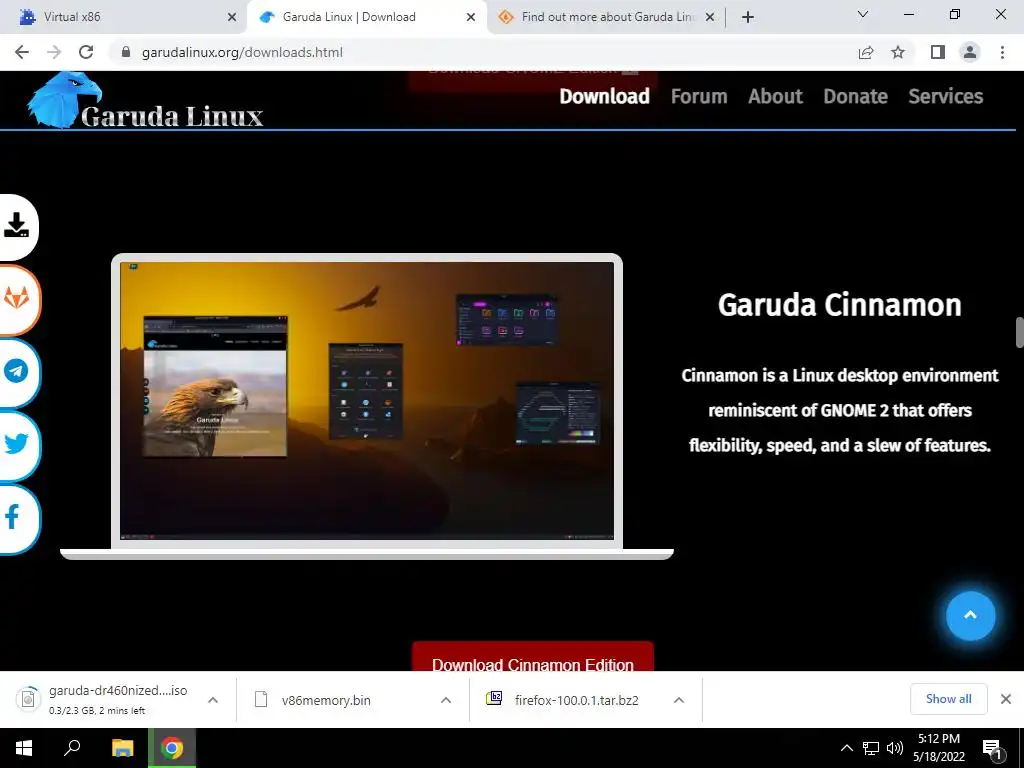This screenshot has width=1024, height=768.
Task: Open the taskbar volume control
Action: tap(895, 748)
